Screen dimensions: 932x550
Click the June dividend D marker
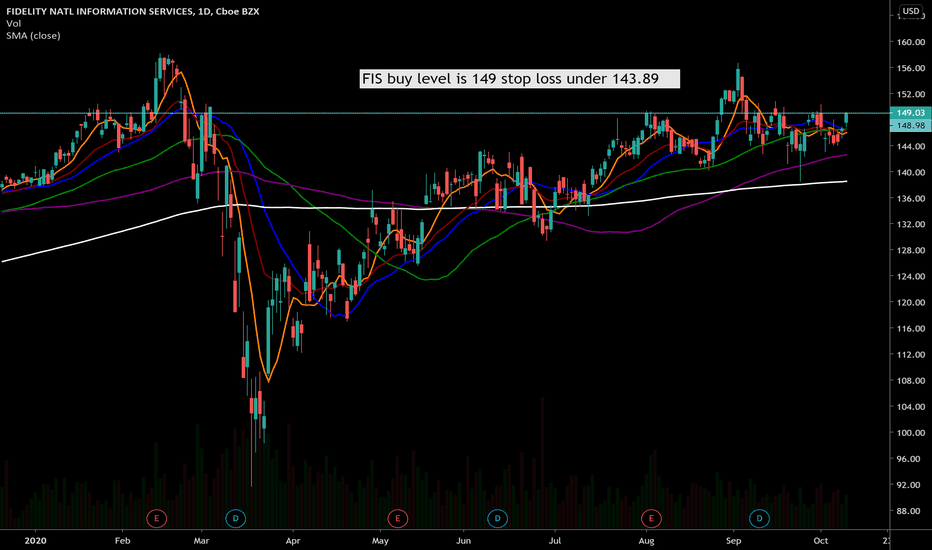point(498,518)
